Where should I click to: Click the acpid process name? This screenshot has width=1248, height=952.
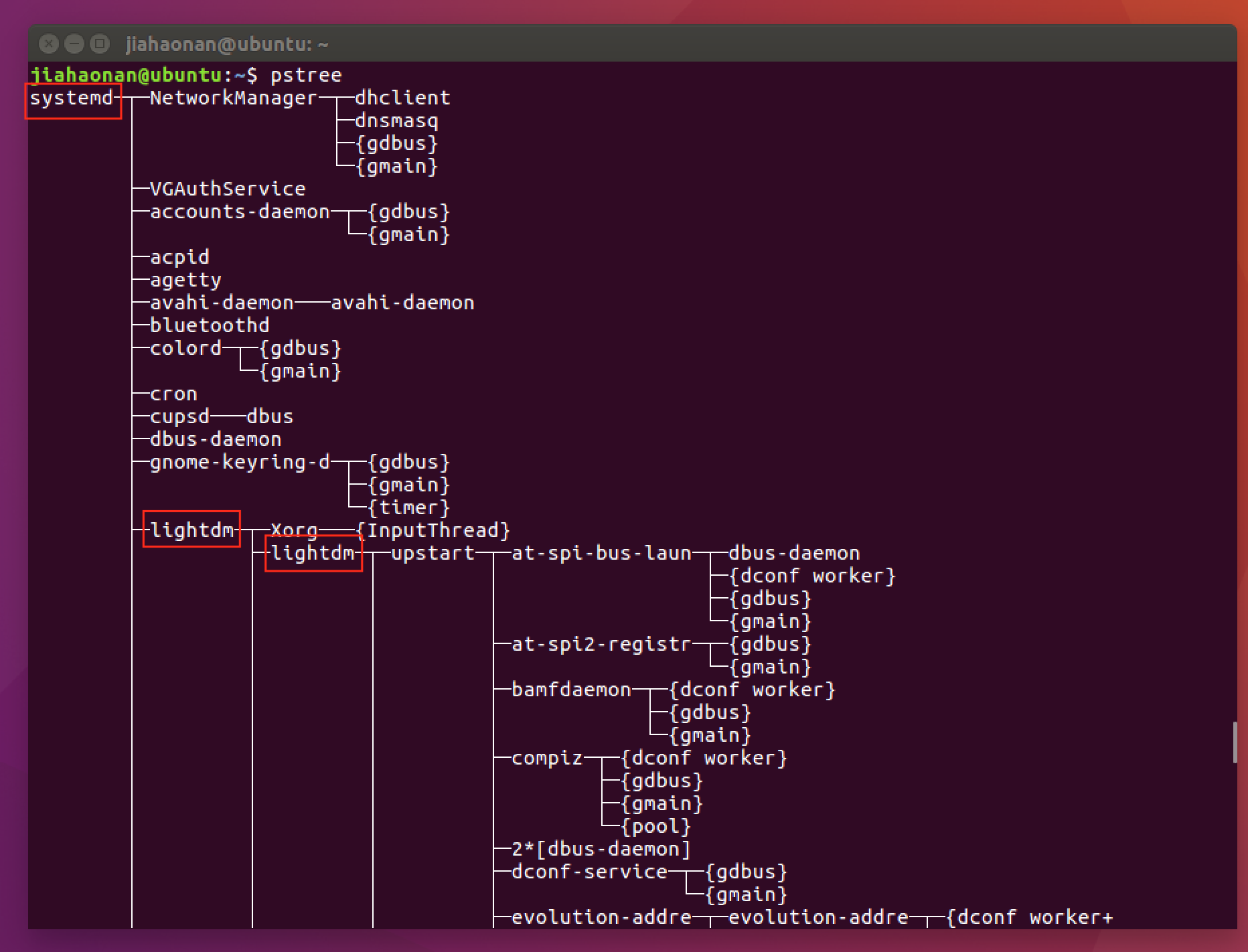[179, 257]
